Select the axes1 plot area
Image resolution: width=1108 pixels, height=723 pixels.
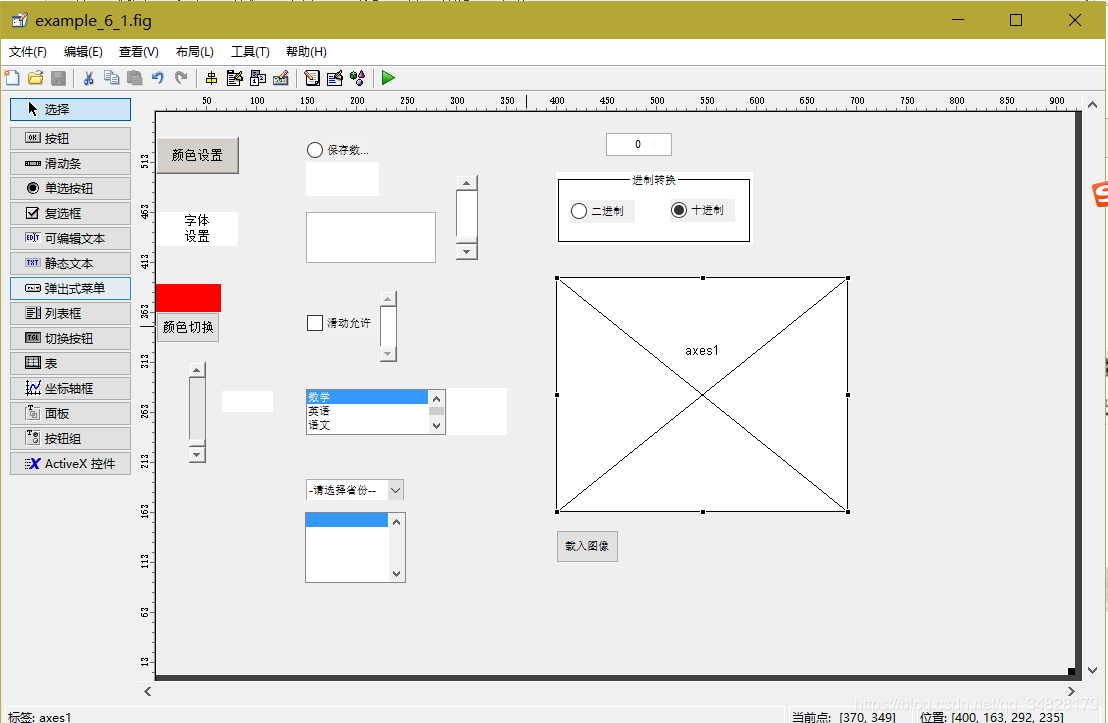pos(702,395)
